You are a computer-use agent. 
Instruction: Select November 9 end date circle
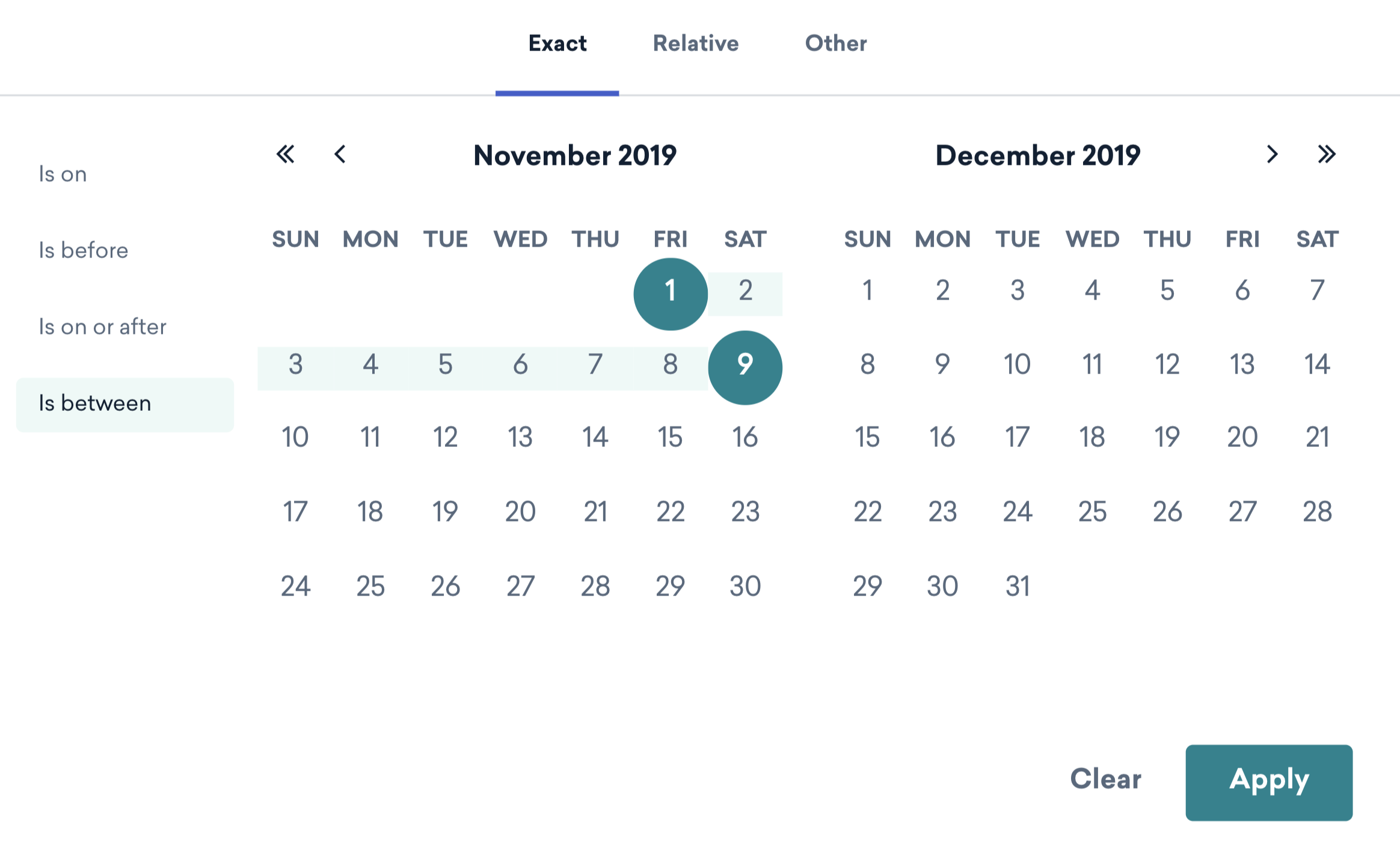click(x=745, y=367)
